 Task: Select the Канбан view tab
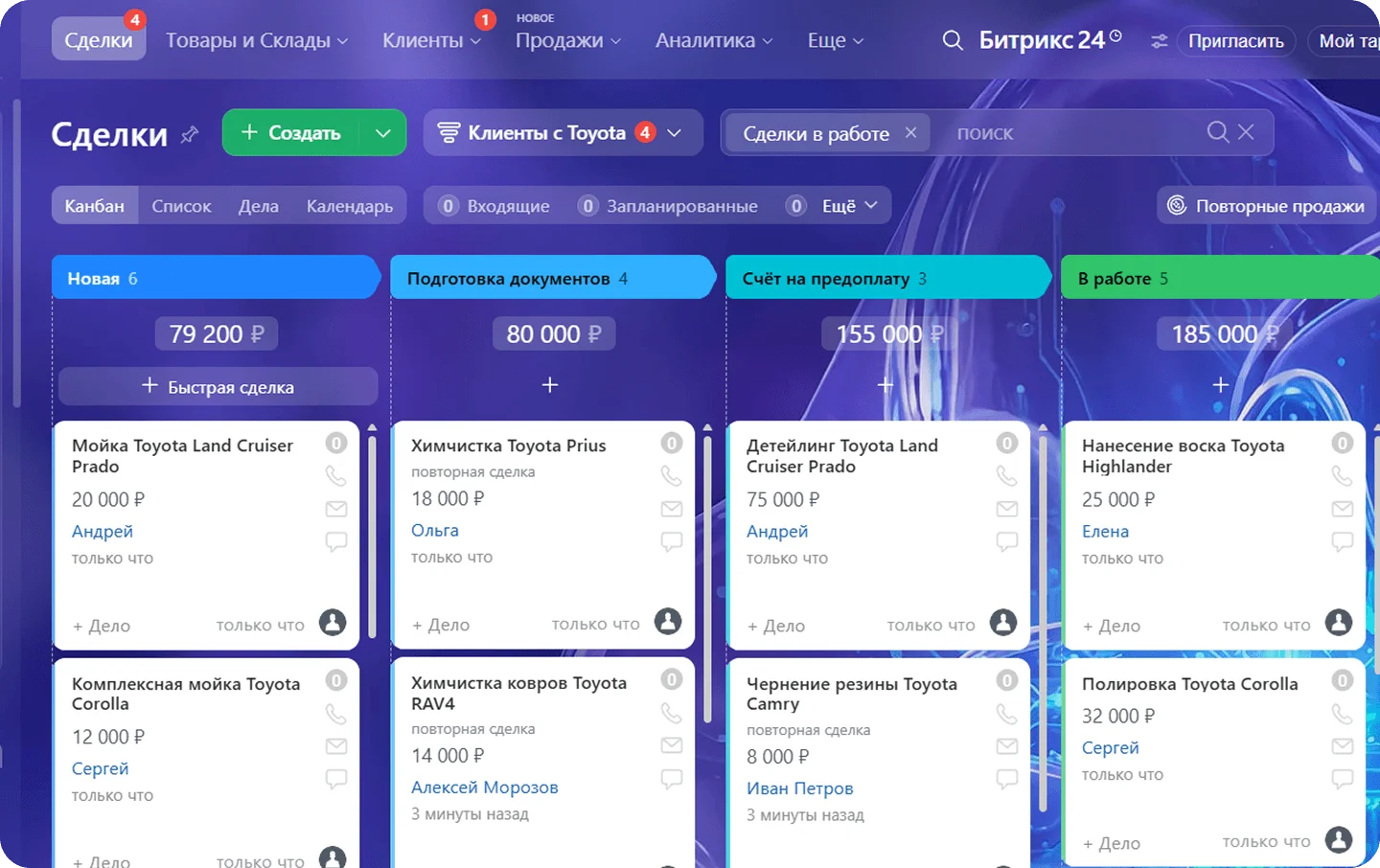coord(95,206)
